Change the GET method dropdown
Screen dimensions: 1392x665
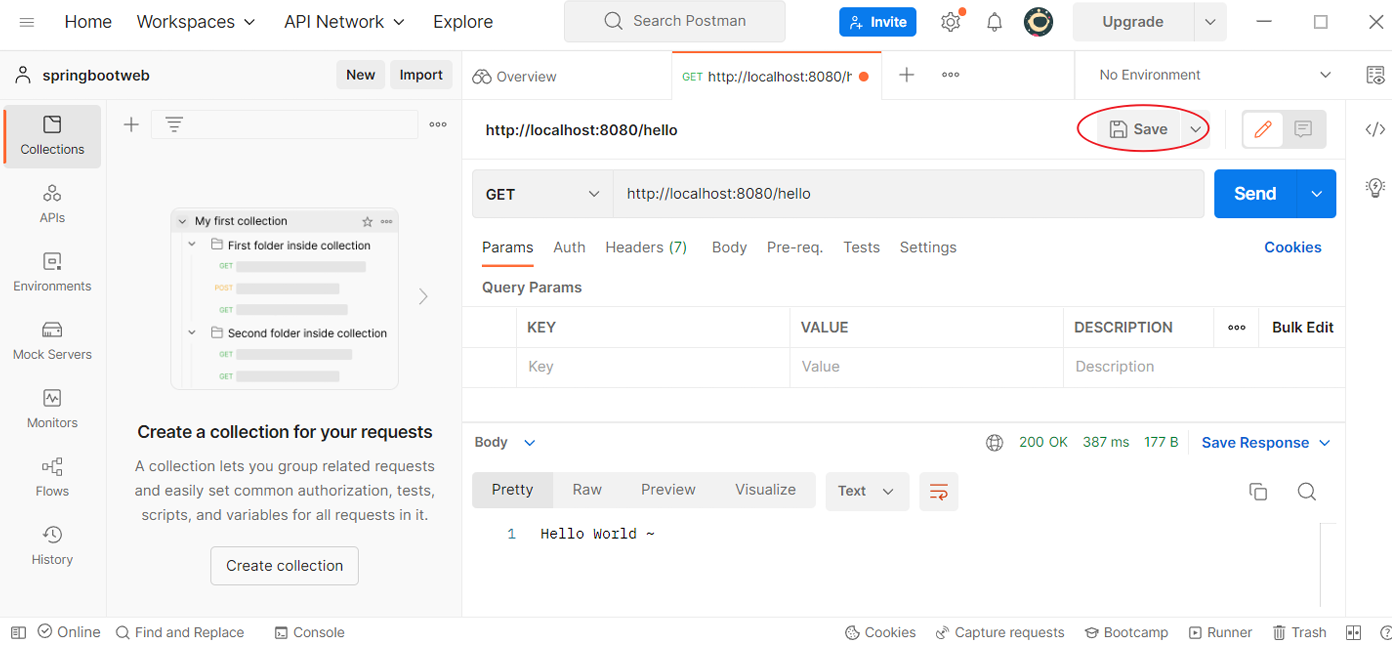click(543, 194)
